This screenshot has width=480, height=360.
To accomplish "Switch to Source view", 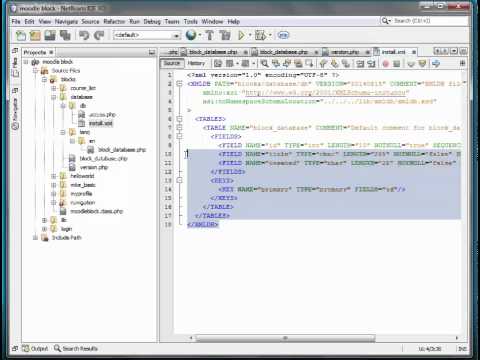I will click(172, 63).
